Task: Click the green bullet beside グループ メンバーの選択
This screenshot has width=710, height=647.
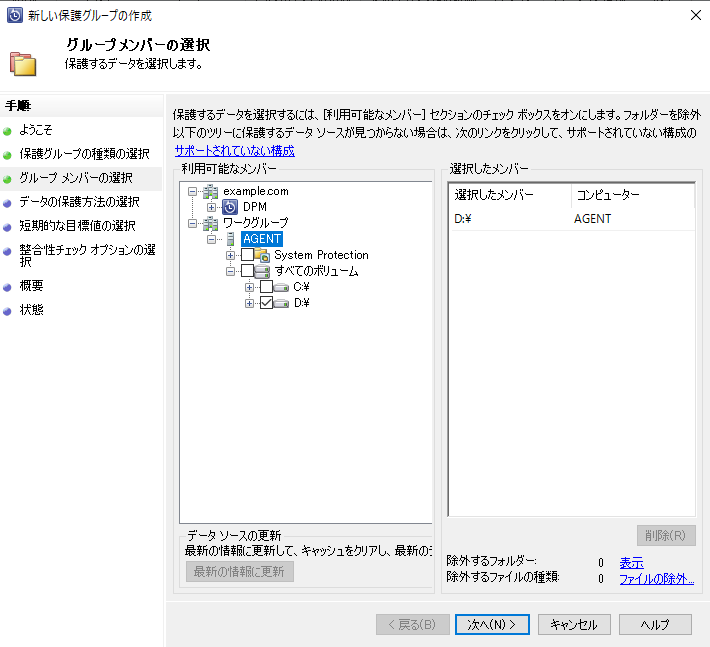Action: tap(7, 179)
